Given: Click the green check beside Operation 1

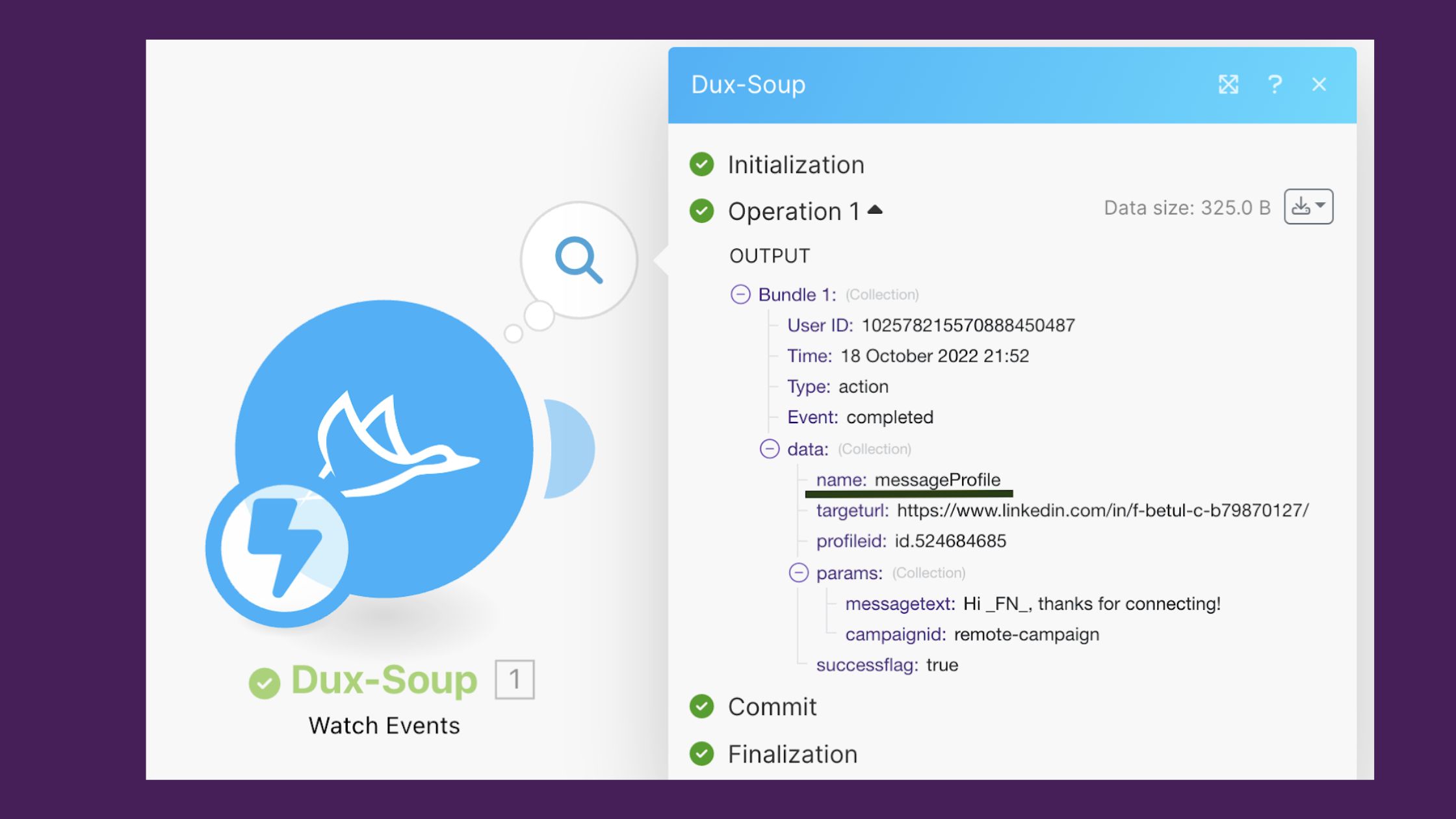Looking at the screenshot, I should (x=701, y=211).
